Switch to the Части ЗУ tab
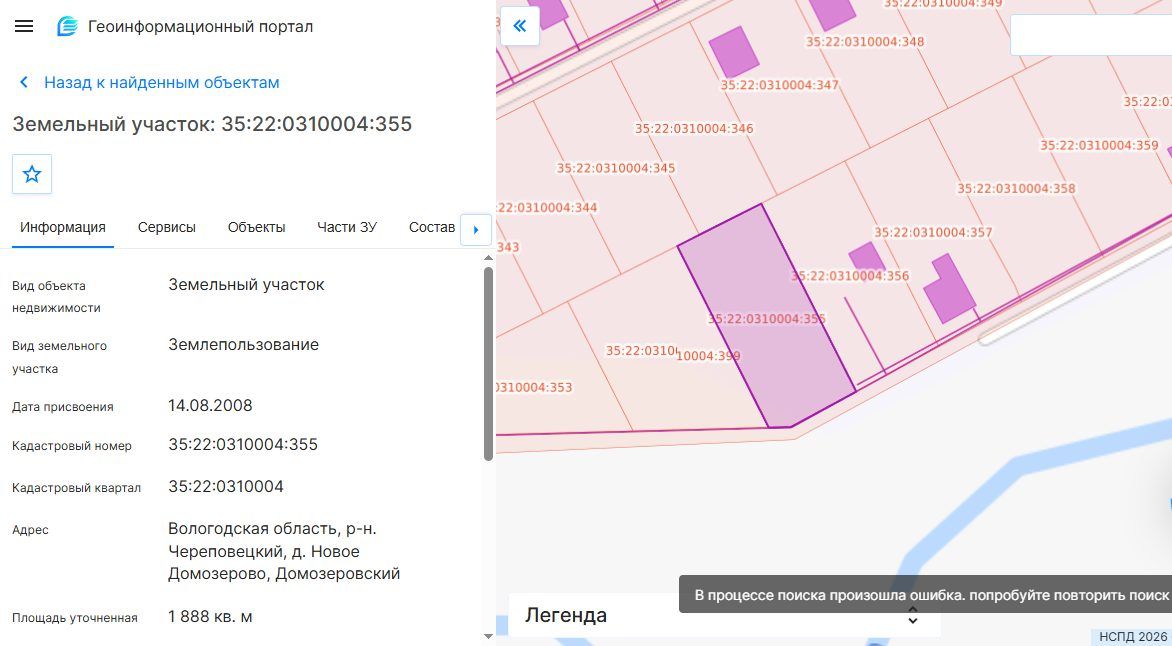The height and width of the screenshot is (646, 1172). point(347,227)
